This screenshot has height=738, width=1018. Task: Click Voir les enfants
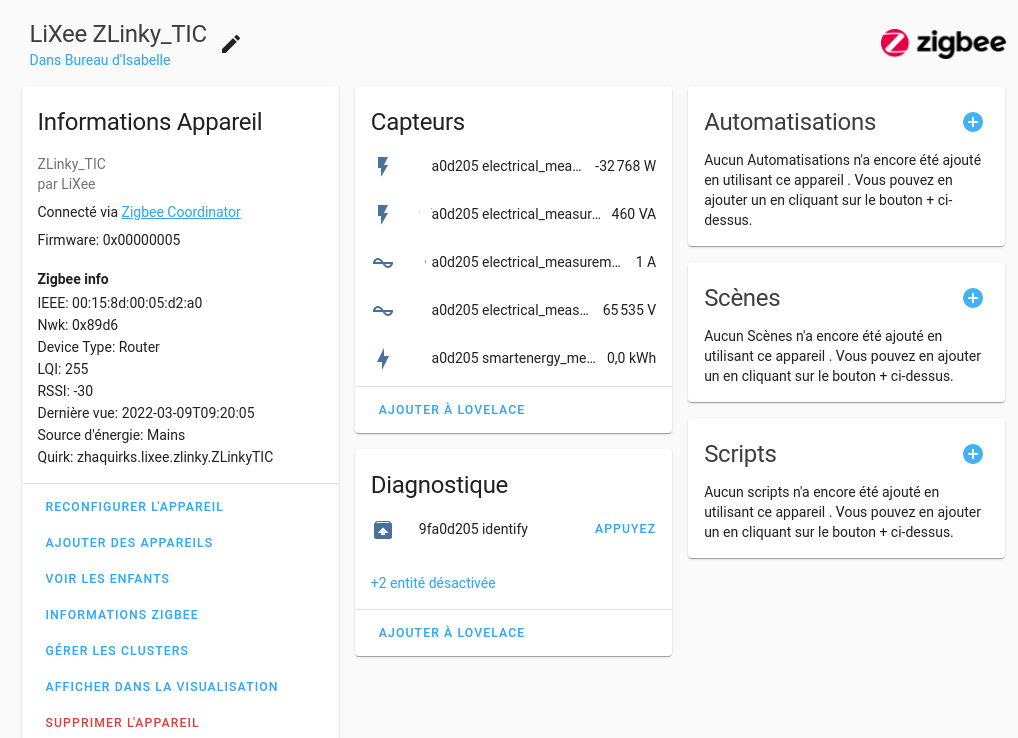tap(108, 578)
